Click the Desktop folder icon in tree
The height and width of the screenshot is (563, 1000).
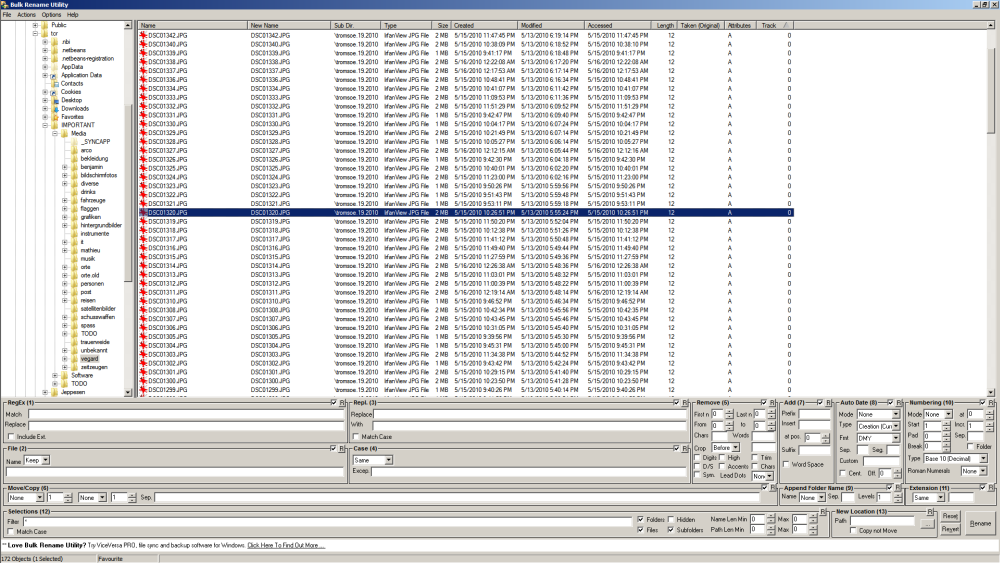[x=55, y=100]
